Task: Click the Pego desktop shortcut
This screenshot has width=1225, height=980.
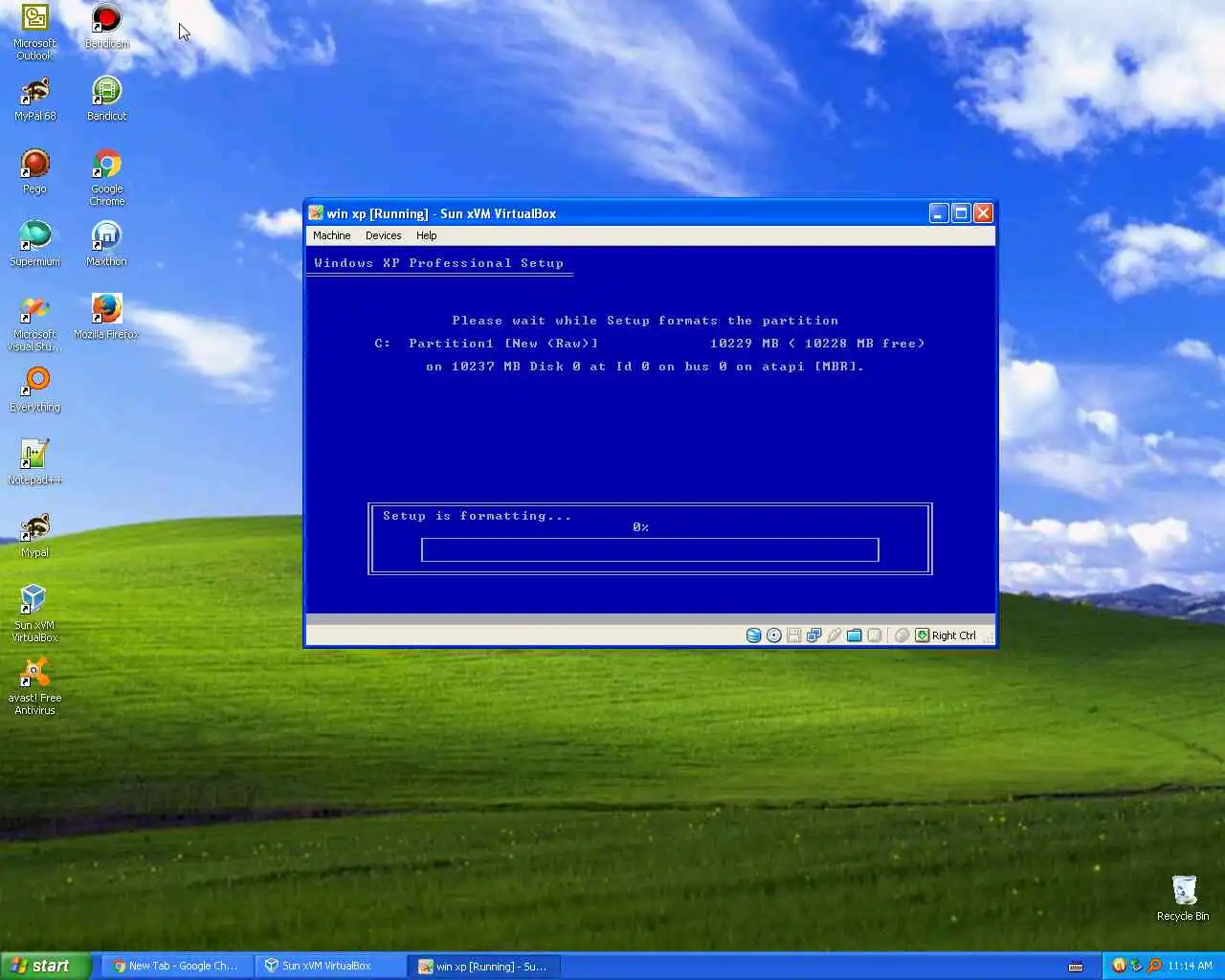Action: pyautogui.click(x=34, y=171)
